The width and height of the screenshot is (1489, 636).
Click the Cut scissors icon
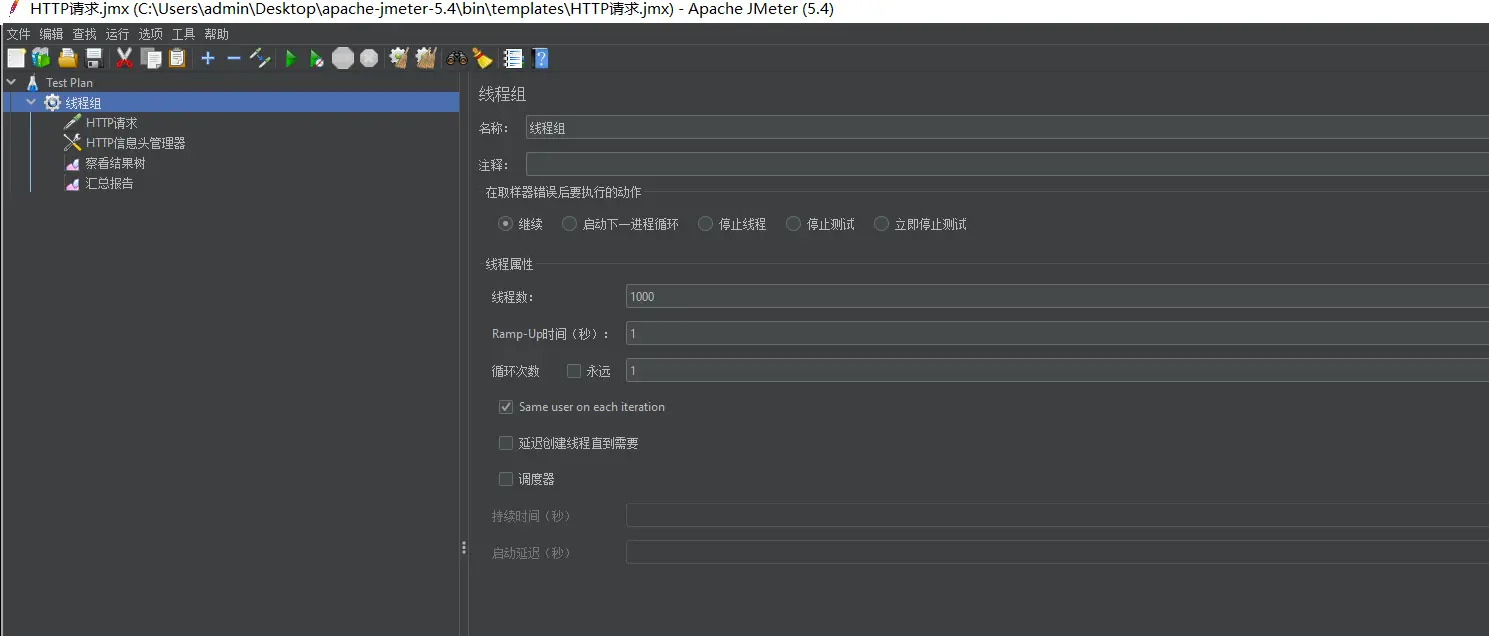pos(124,59)
